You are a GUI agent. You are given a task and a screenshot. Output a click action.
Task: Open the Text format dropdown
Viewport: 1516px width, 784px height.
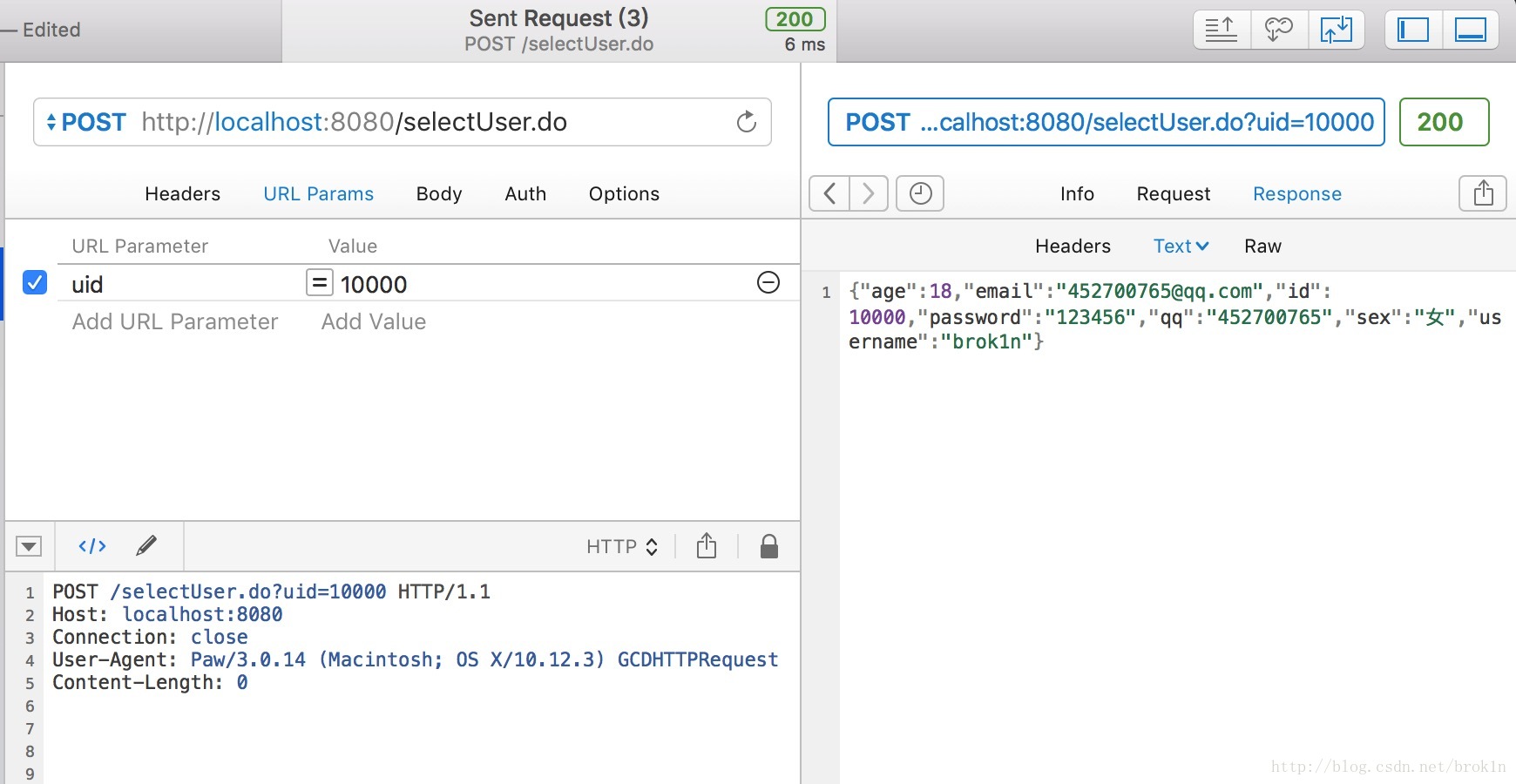(x=1181, y=247)
